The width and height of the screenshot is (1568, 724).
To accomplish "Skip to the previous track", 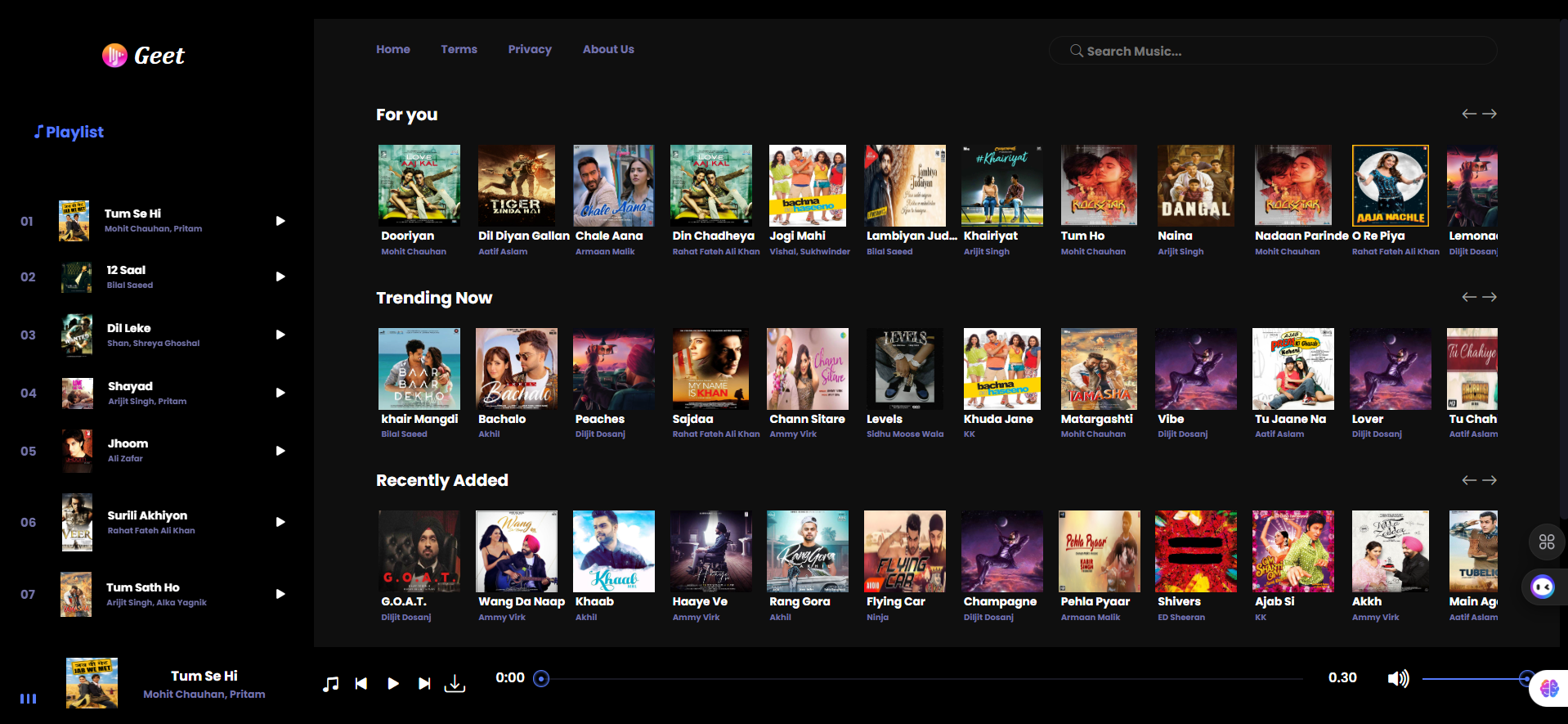I will [x=361, y=684].
